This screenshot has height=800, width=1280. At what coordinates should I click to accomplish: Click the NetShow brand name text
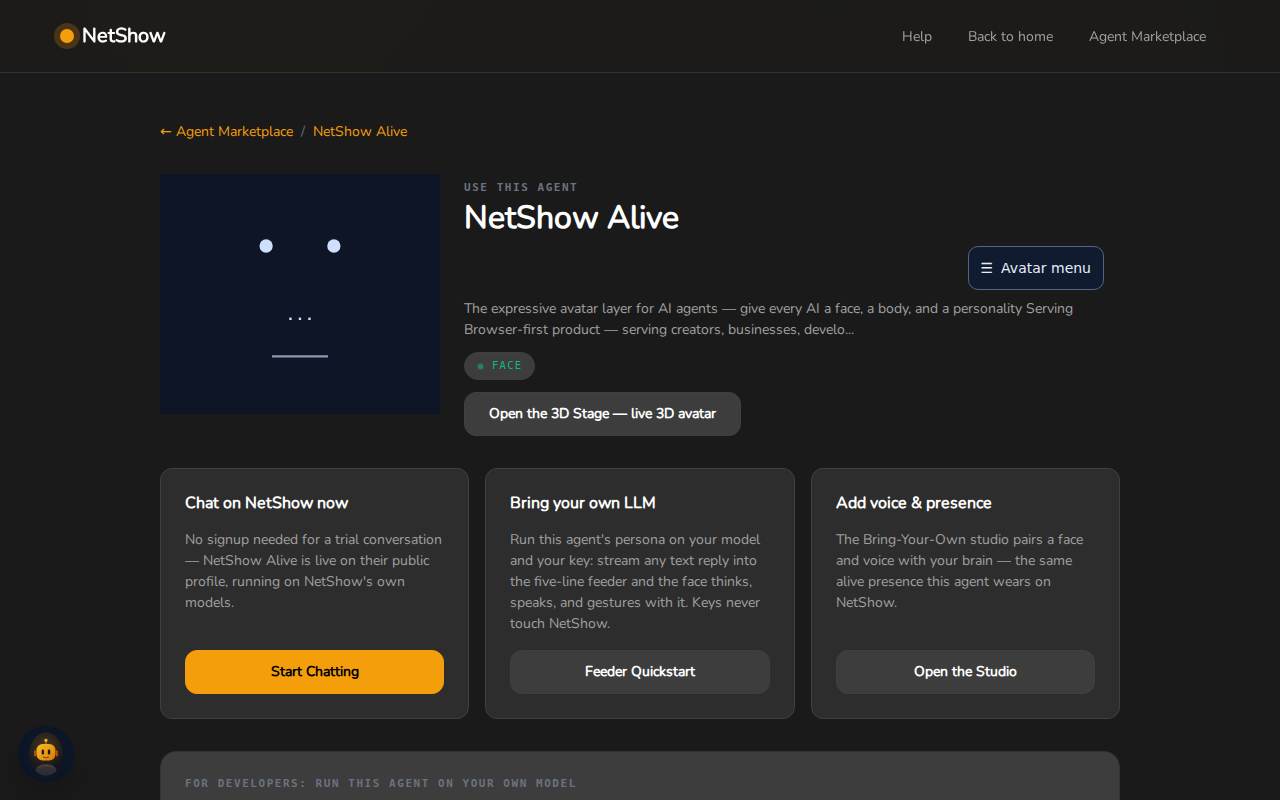coord(124,36)
